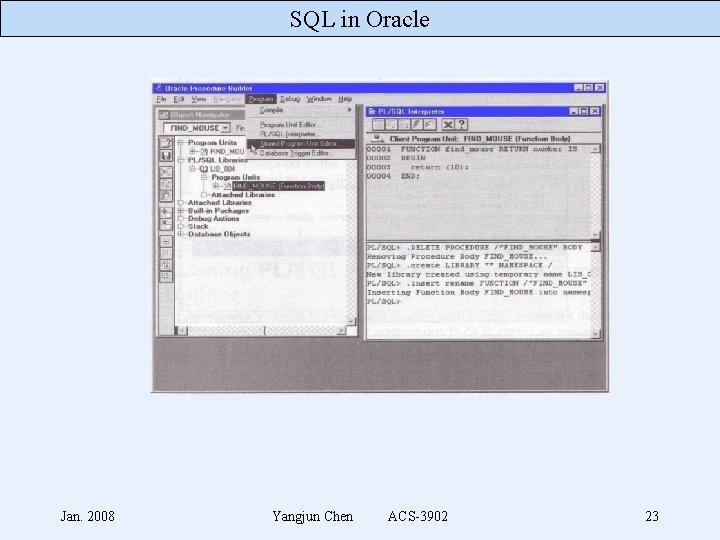The width and height of the screenshot is (720, 540).
Task: Choose Program Unit Editor from Program menu
Action: [301, 124]
